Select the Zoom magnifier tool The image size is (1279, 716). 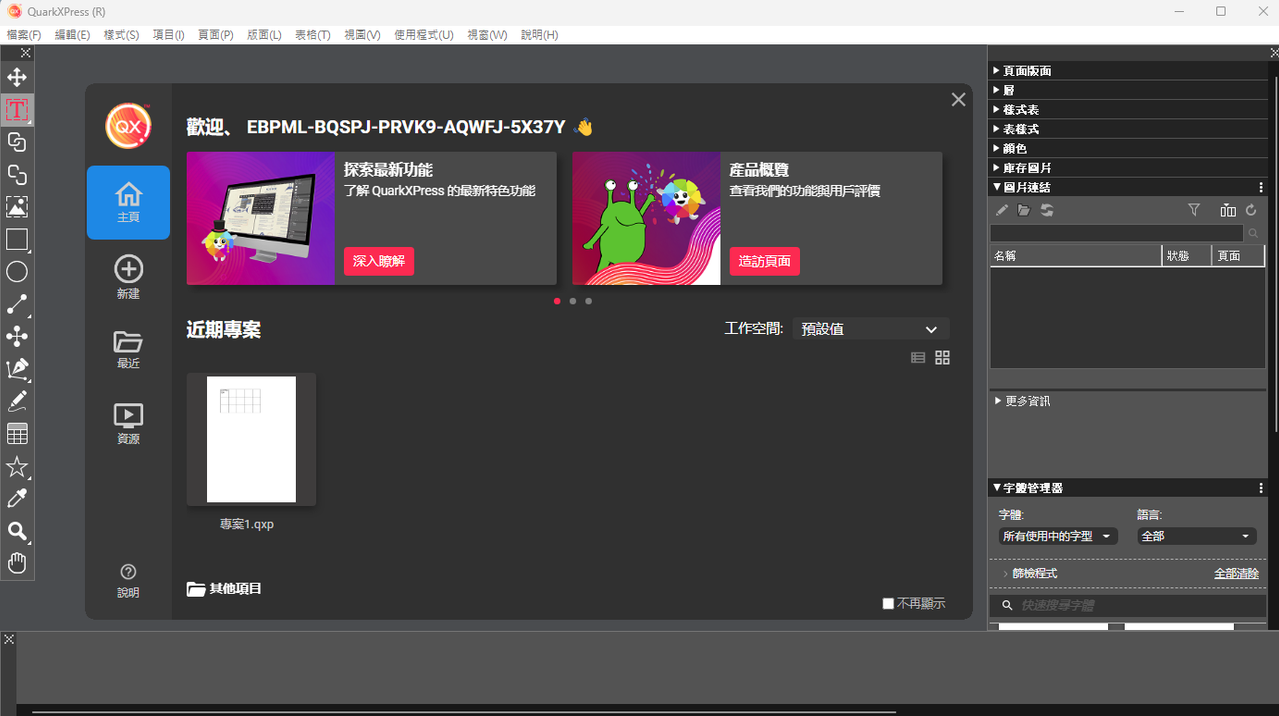[x=17, y=531]
